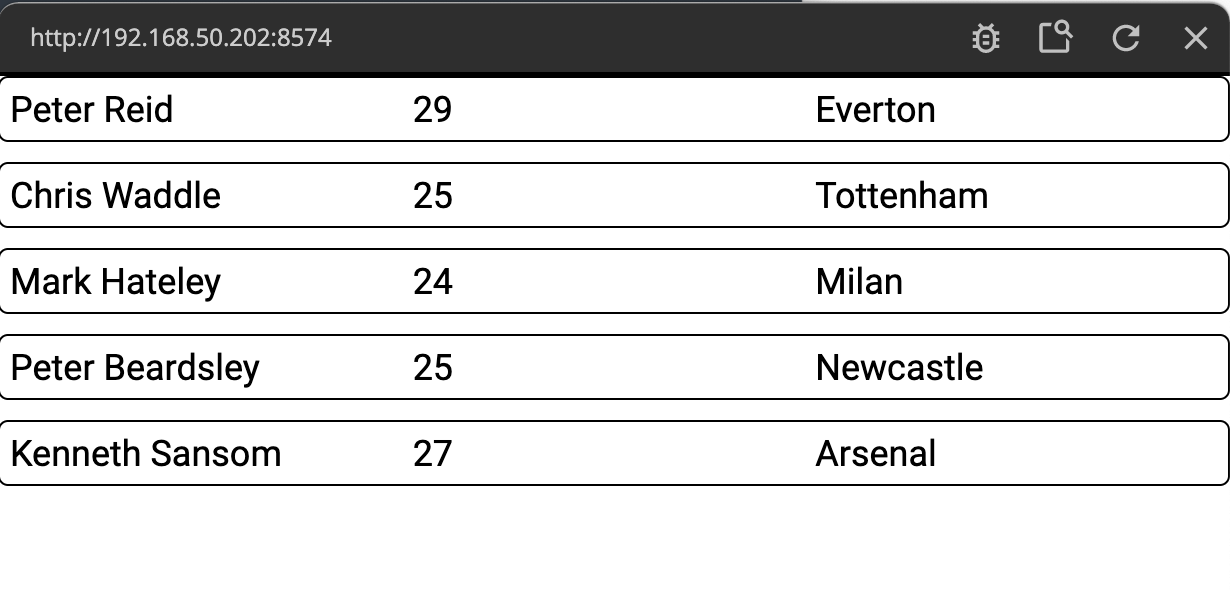Screen dimensions: 1230x590
Task: Click the Tottenham club cell
Action: (x=901, y=195)
